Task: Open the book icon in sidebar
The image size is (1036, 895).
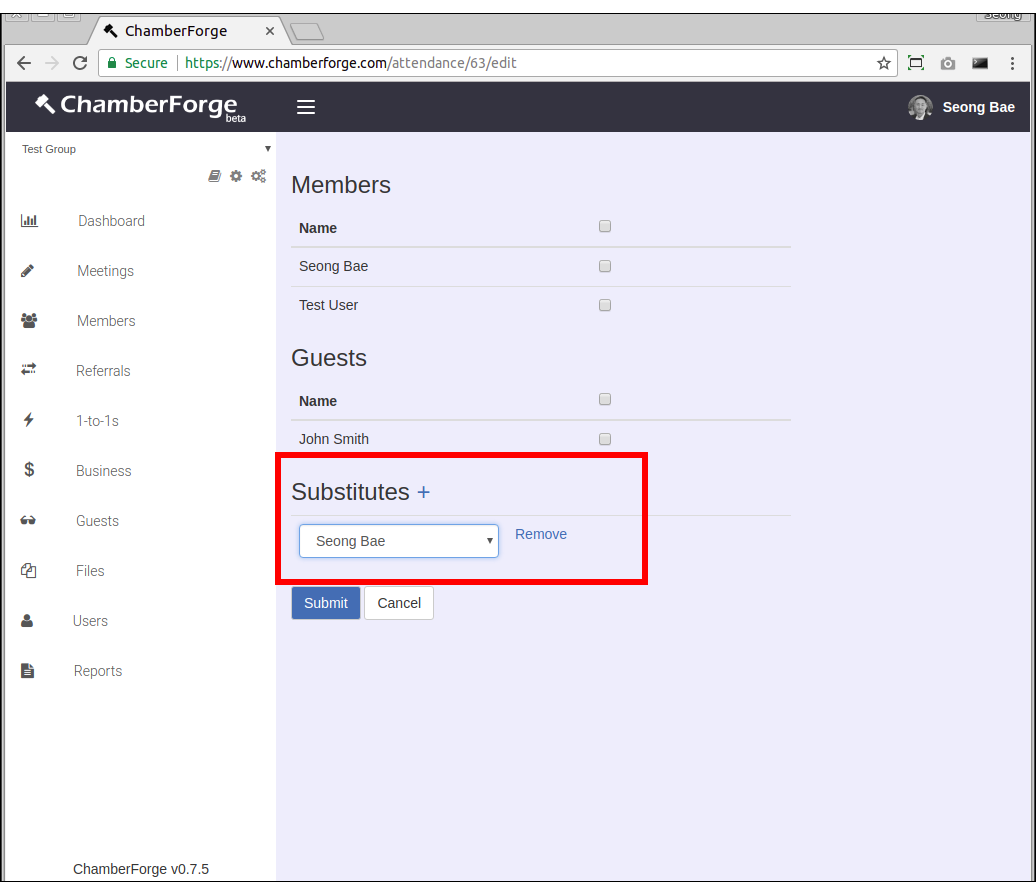Action: 214,176
